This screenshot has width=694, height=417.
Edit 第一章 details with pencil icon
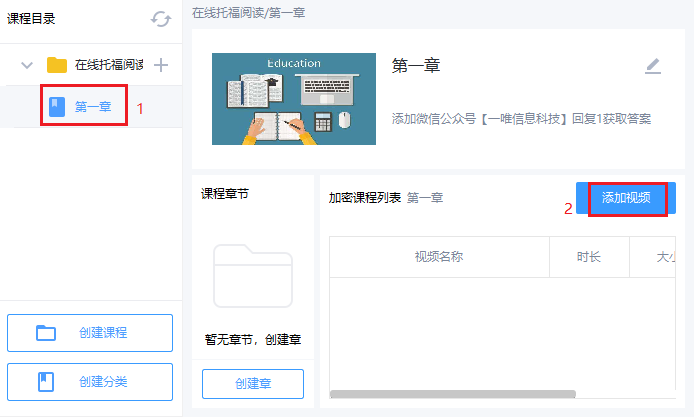coord(653,66)
